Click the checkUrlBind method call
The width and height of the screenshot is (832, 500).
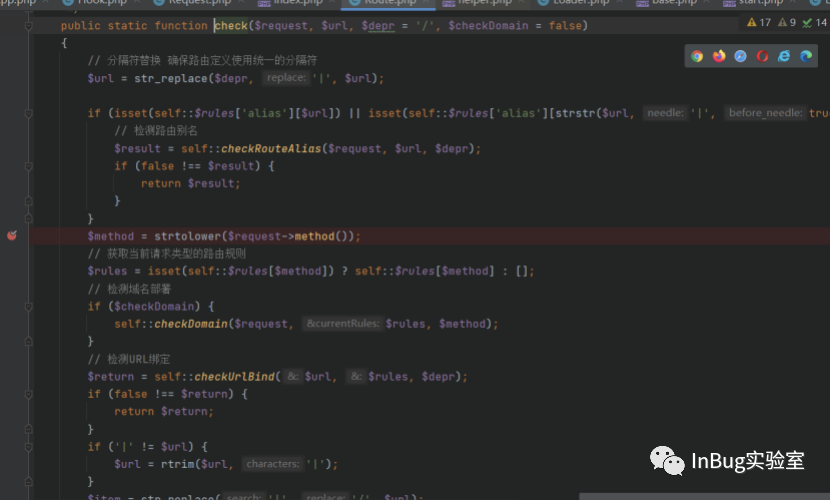[x=235, y=376]
